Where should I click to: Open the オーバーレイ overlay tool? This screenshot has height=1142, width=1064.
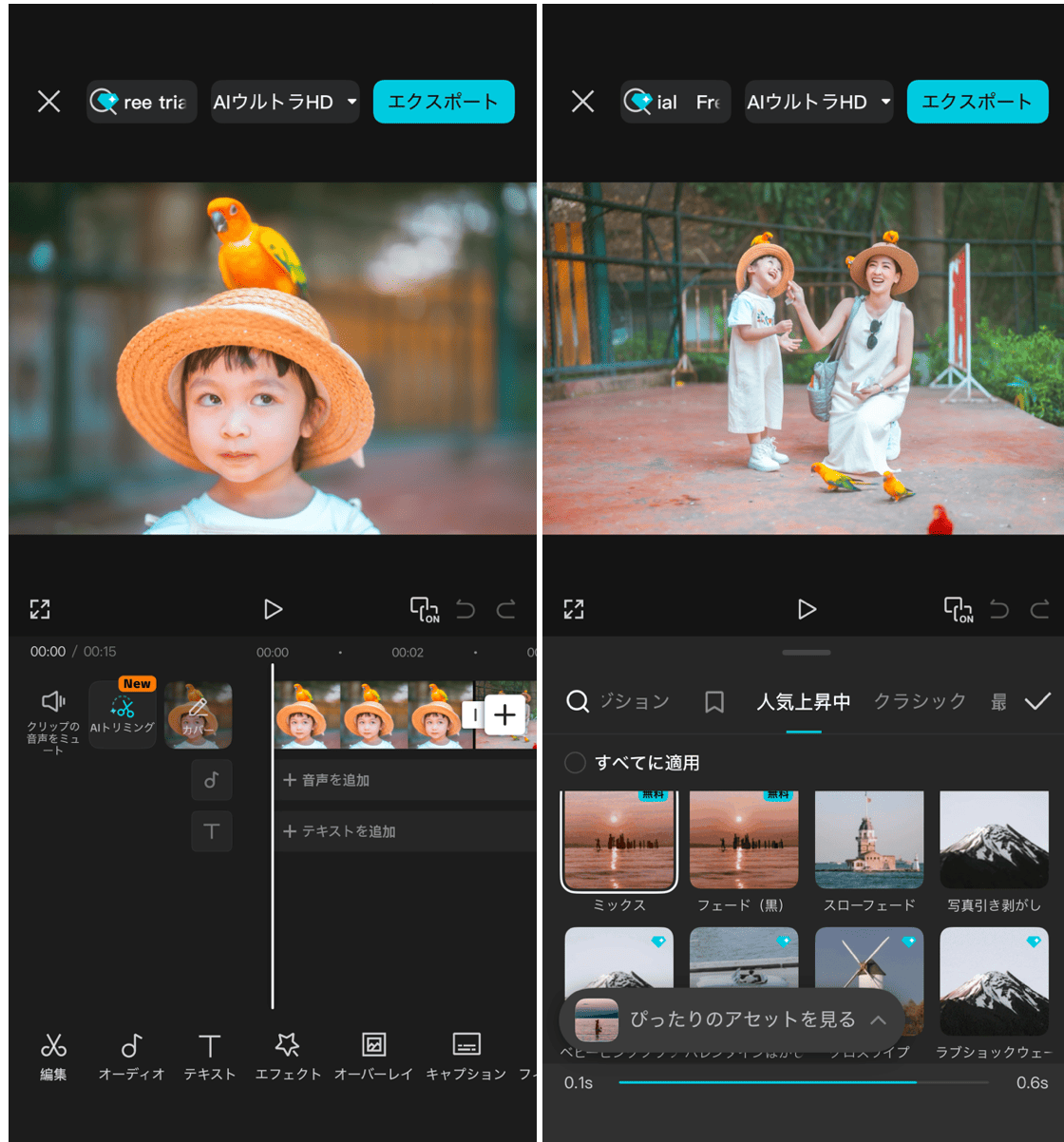click(373, 1056)
